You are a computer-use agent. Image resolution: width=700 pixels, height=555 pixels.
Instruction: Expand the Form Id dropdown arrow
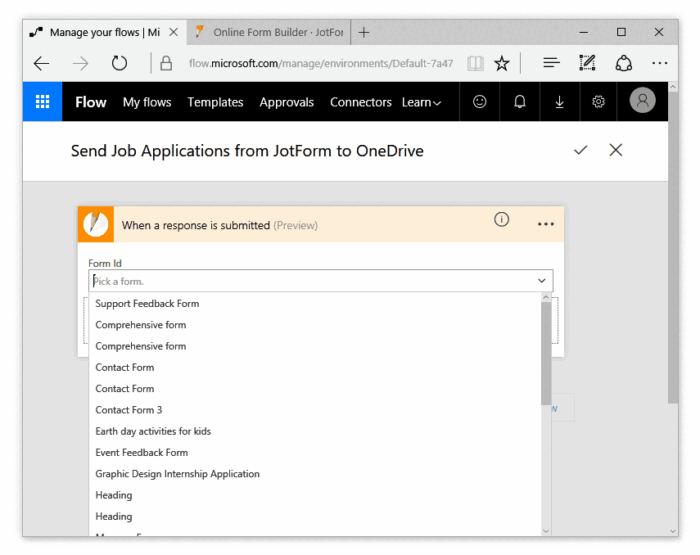click(x=542, y=282)
